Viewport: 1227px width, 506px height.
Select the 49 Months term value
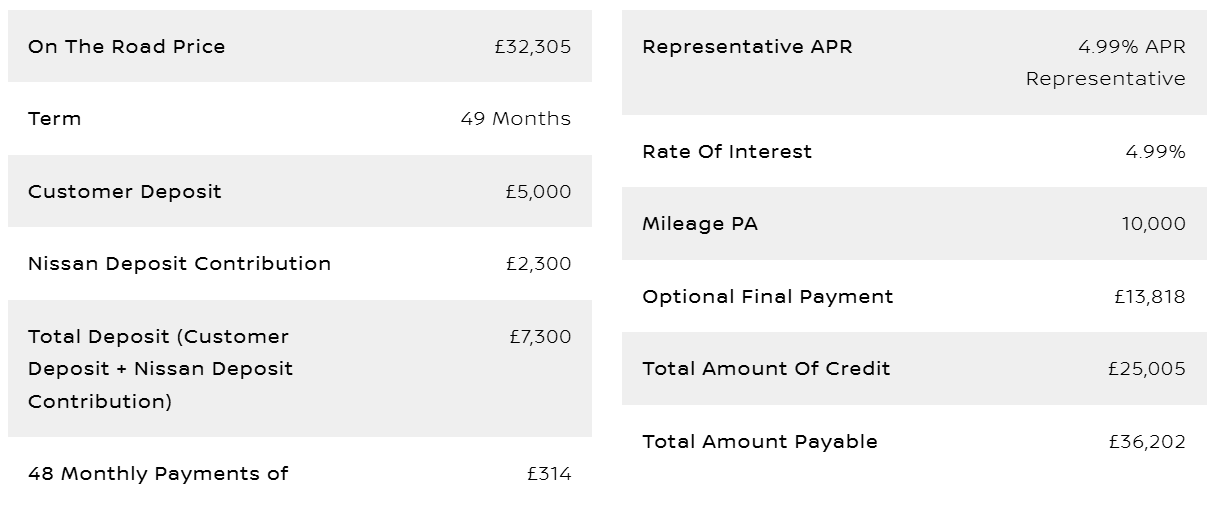click(516, 118)
